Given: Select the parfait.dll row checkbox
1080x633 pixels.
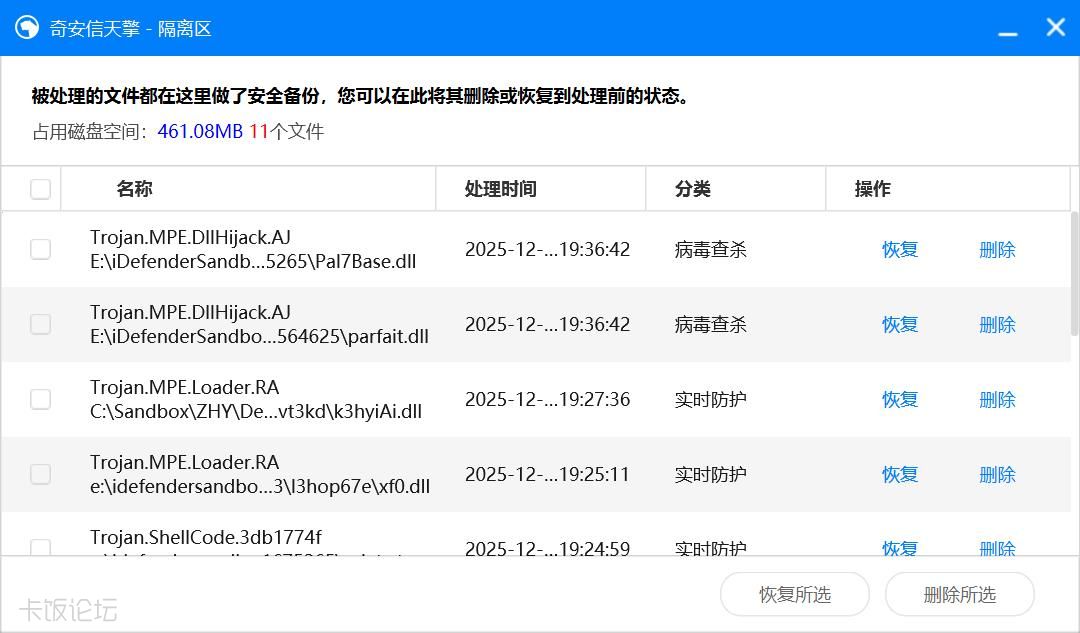Looking at the screenshot, I should tap(40, 324).
